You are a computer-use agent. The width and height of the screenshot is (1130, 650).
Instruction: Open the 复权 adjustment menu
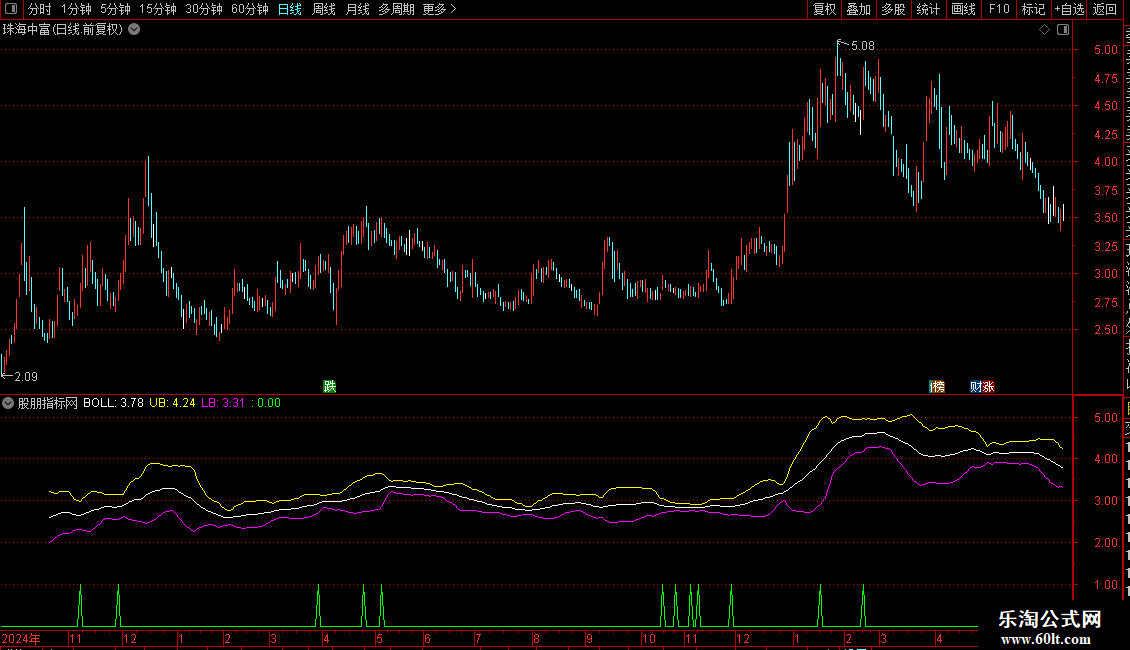click(824, 9)
